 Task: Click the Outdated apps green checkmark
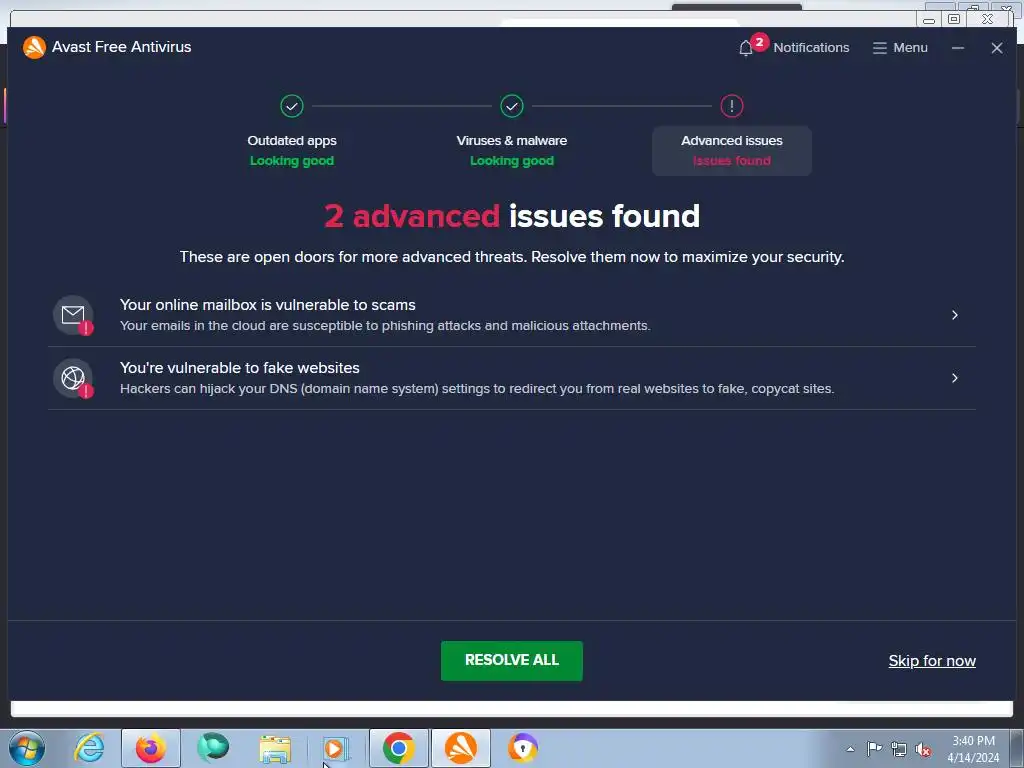292,106
